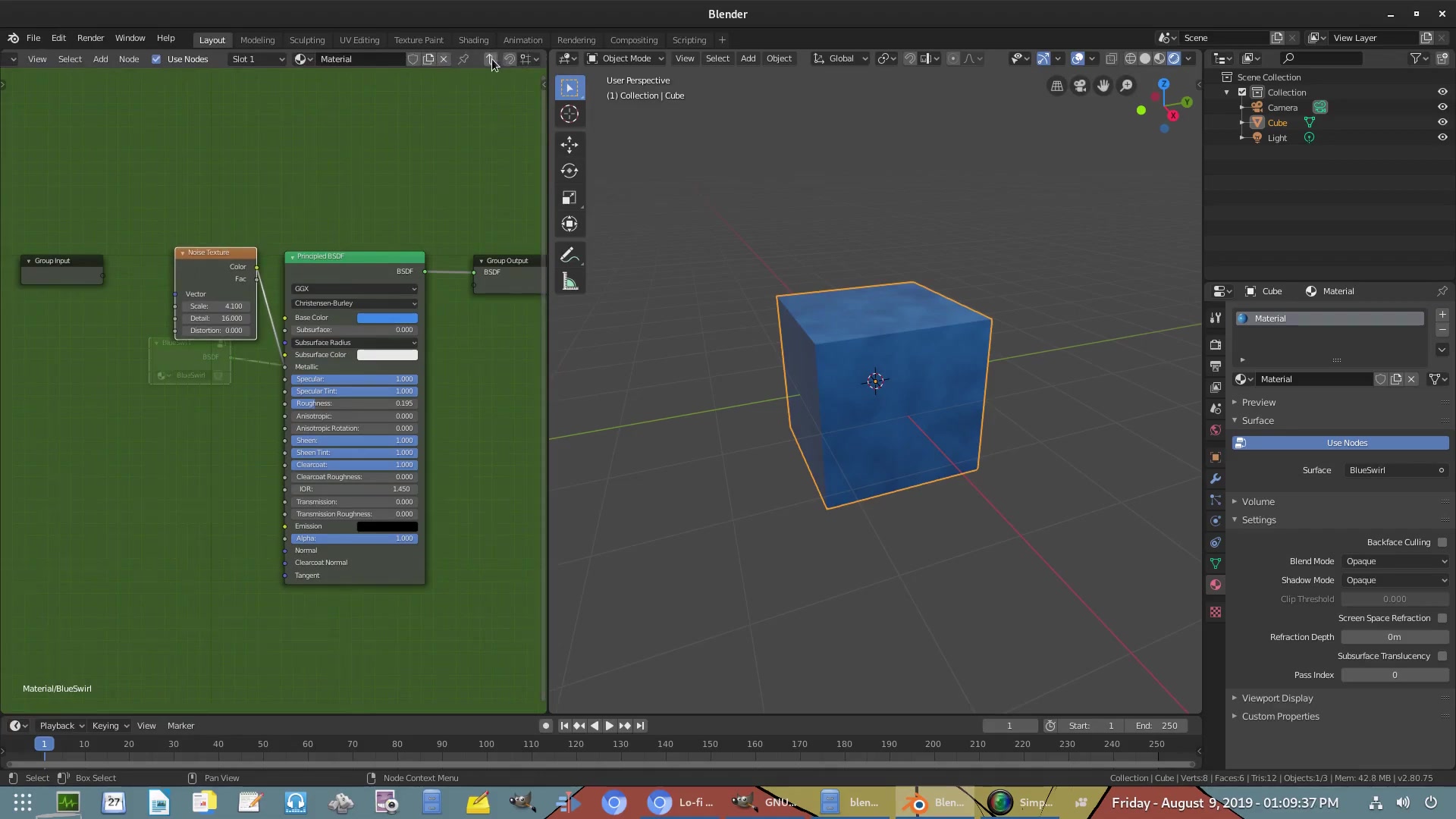The image size is (1456, 819).
Task: Hide the Light object in the outliner
Action: [1442, 137]
